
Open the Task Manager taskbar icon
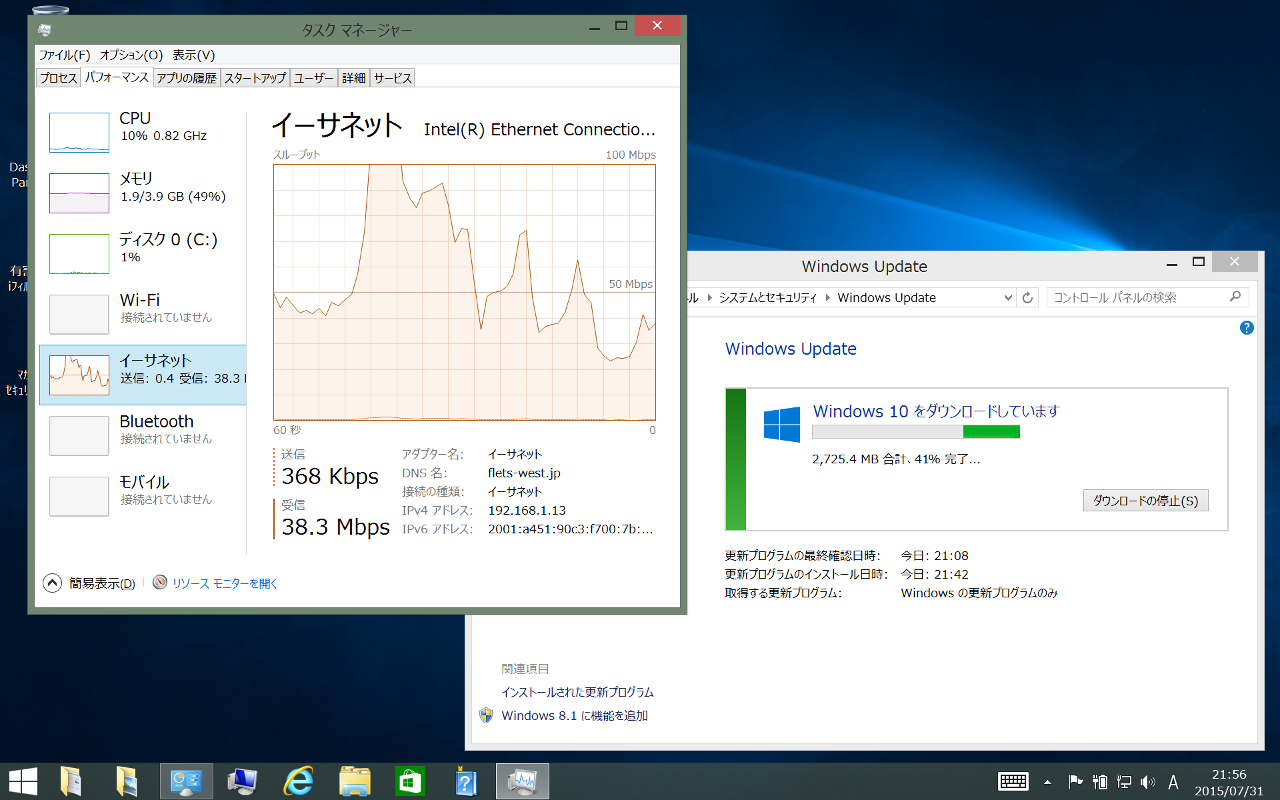click(x=522, y=782)
